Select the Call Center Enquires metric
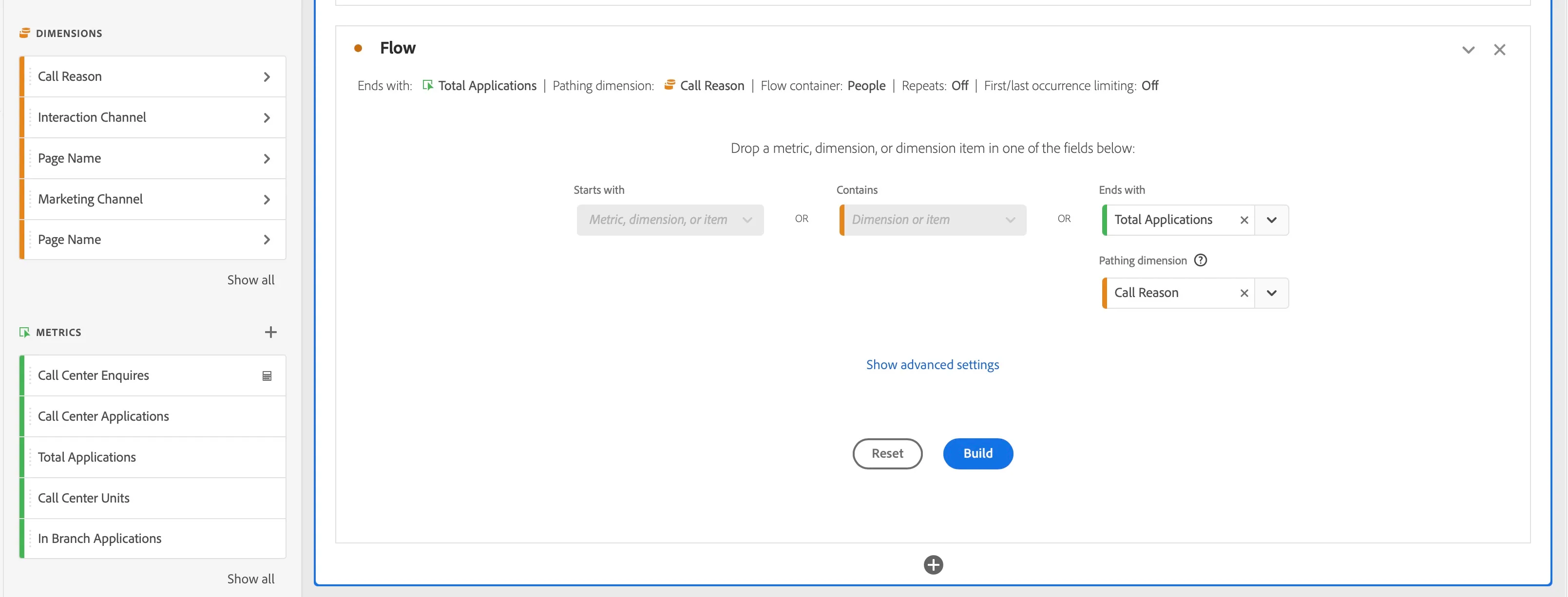The width and height of the screenshot is (1568, 597). point(153,375)
